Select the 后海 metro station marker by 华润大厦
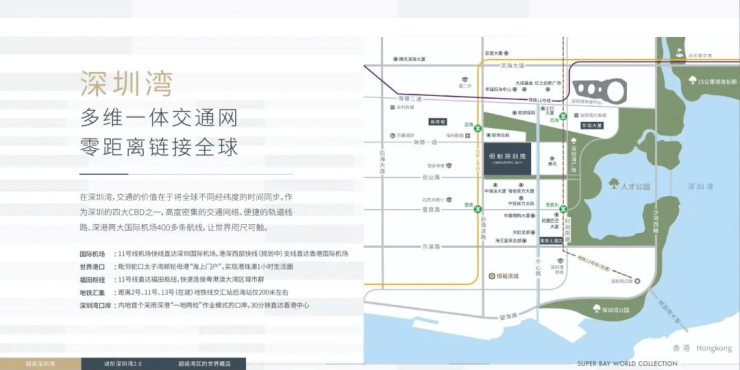The width and height of the screenshot is (740, 370). (563, 116)
